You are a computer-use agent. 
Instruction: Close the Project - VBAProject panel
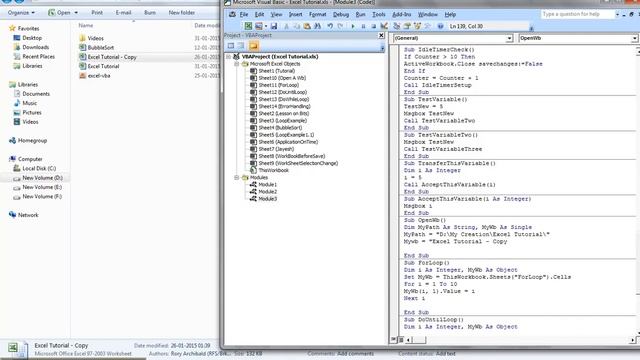coord(381,36)
